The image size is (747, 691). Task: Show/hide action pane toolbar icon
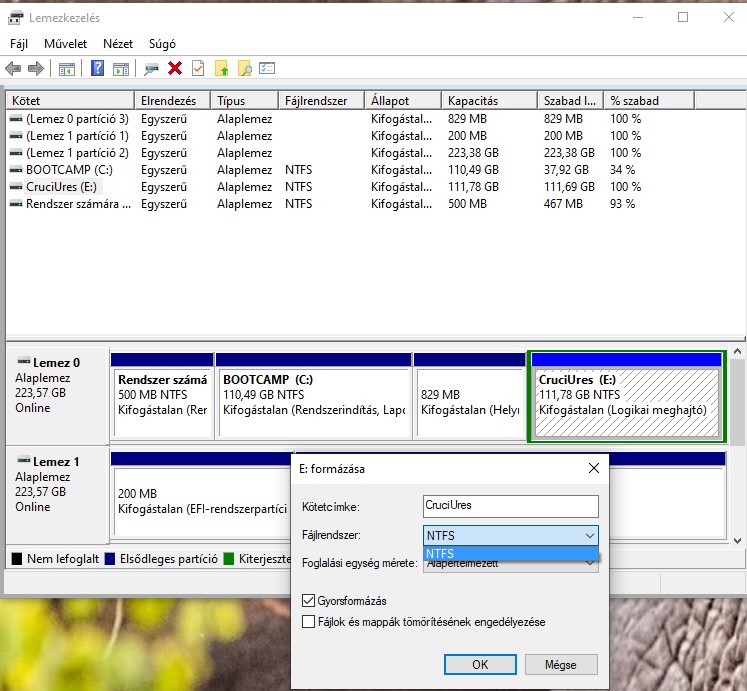[x=121, y=69]
